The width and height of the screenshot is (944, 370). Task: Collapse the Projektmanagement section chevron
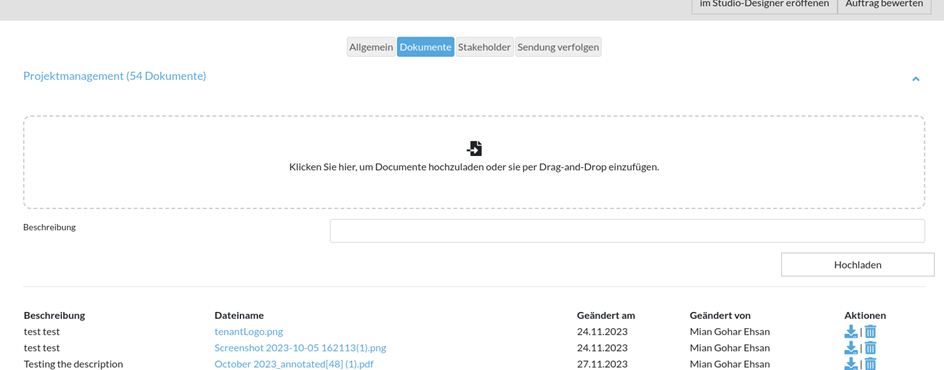coord(916,79)
